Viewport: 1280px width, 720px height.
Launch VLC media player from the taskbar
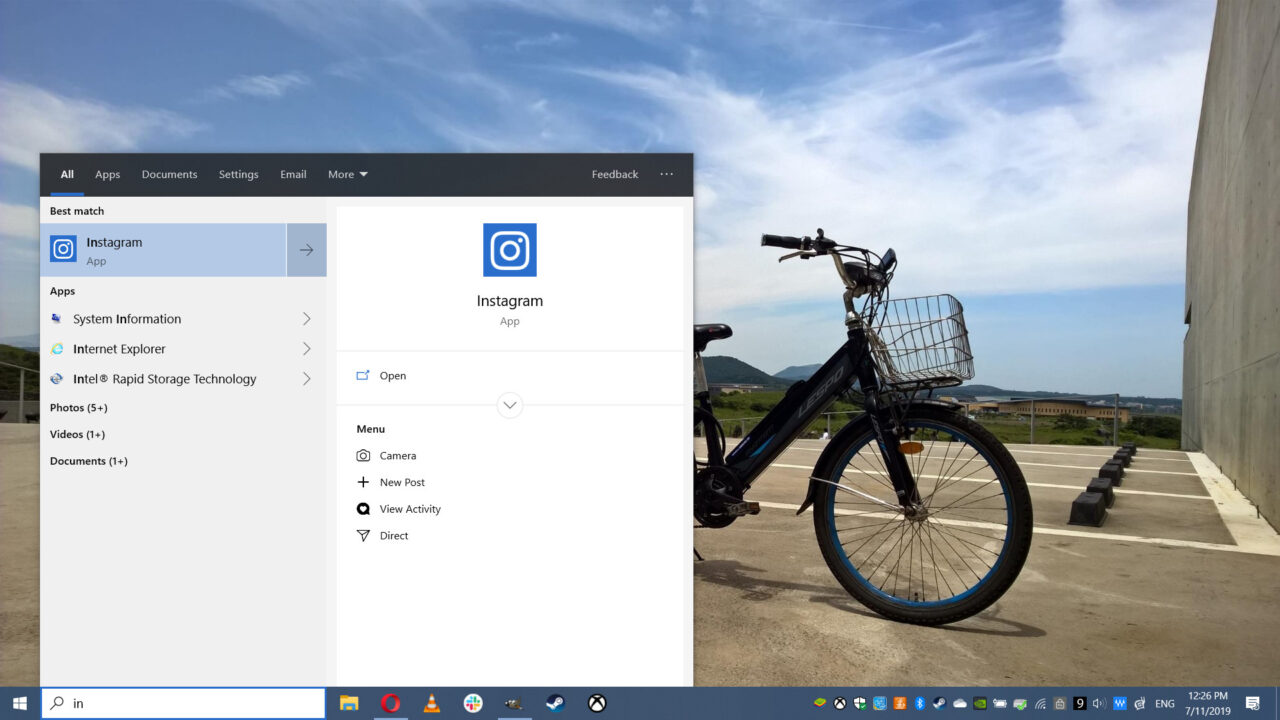(x=431, y=702)
